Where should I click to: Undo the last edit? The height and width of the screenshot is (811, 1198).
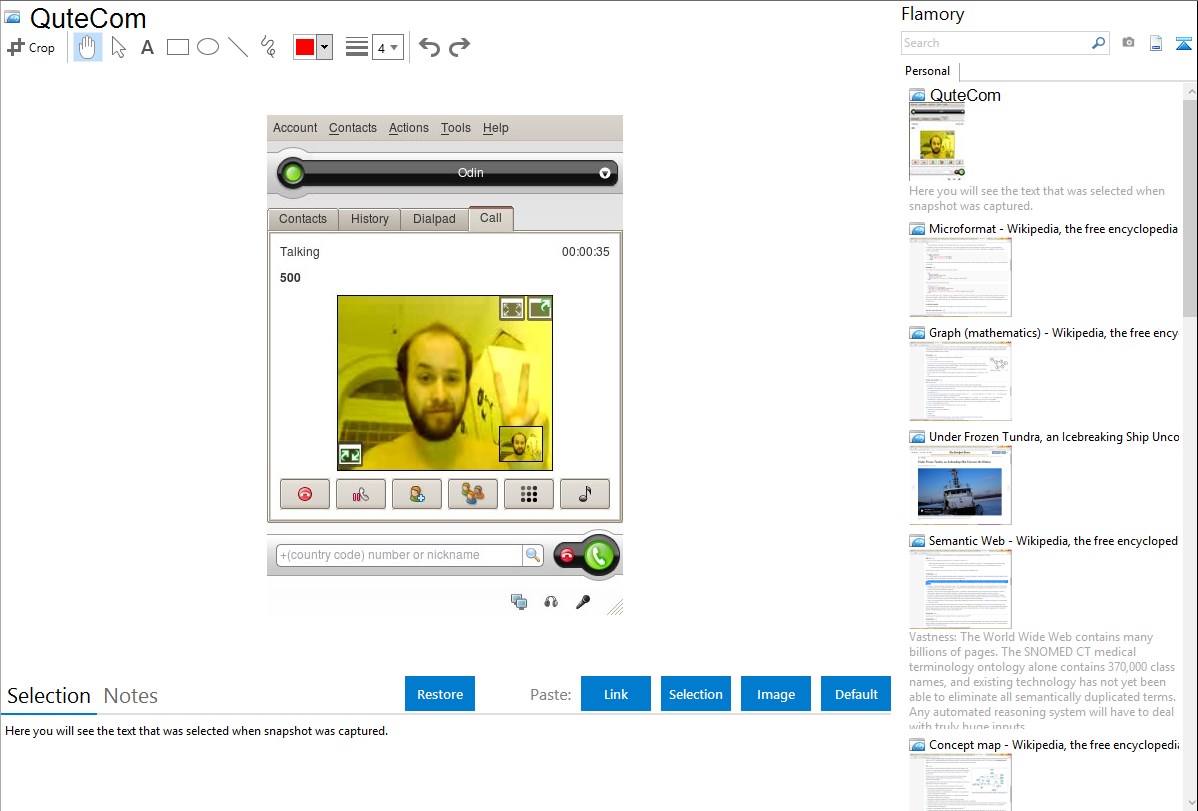[429, 47]
